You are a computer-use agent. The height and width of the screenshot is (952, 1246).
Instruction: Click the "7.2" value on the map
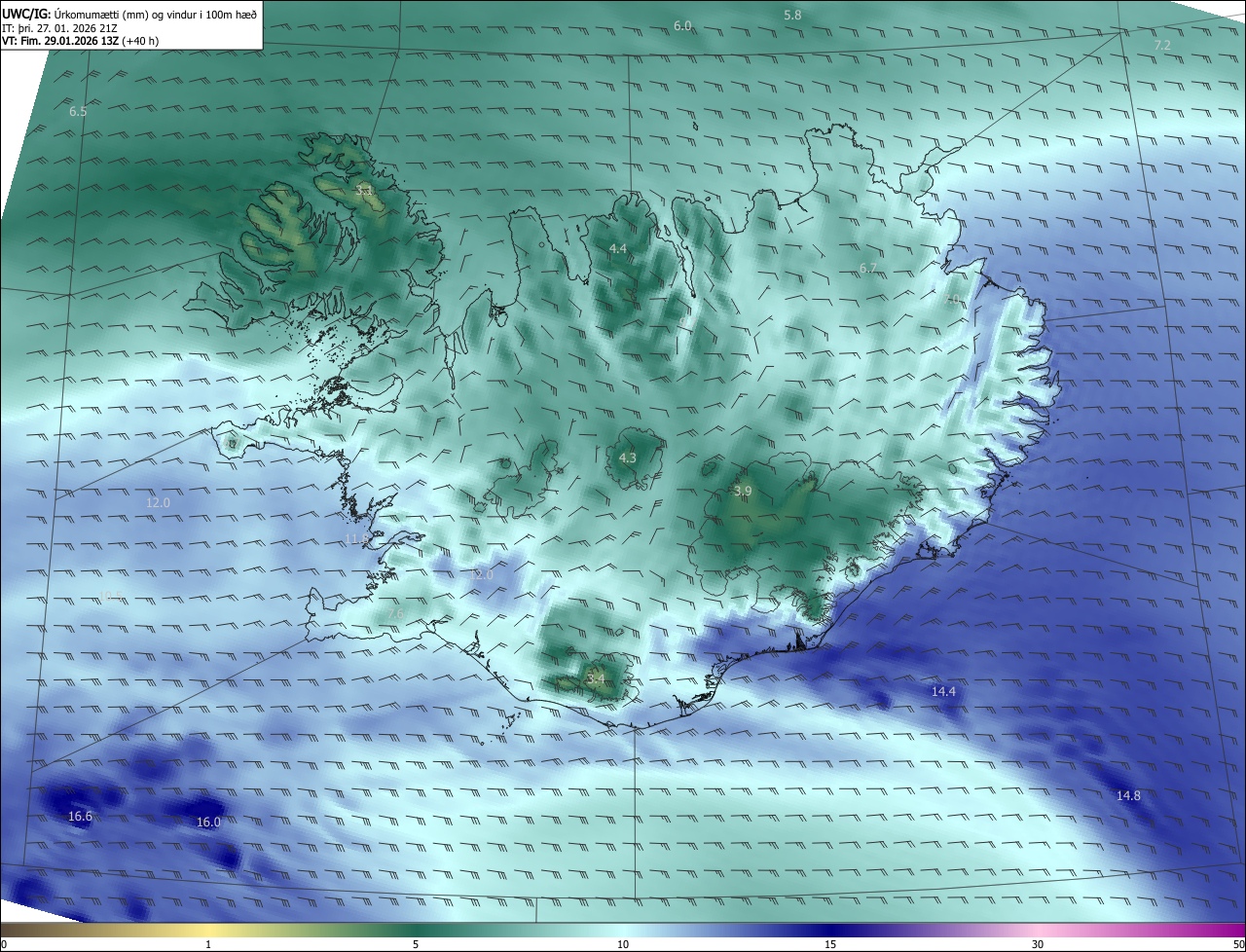tap(1162, 45)
